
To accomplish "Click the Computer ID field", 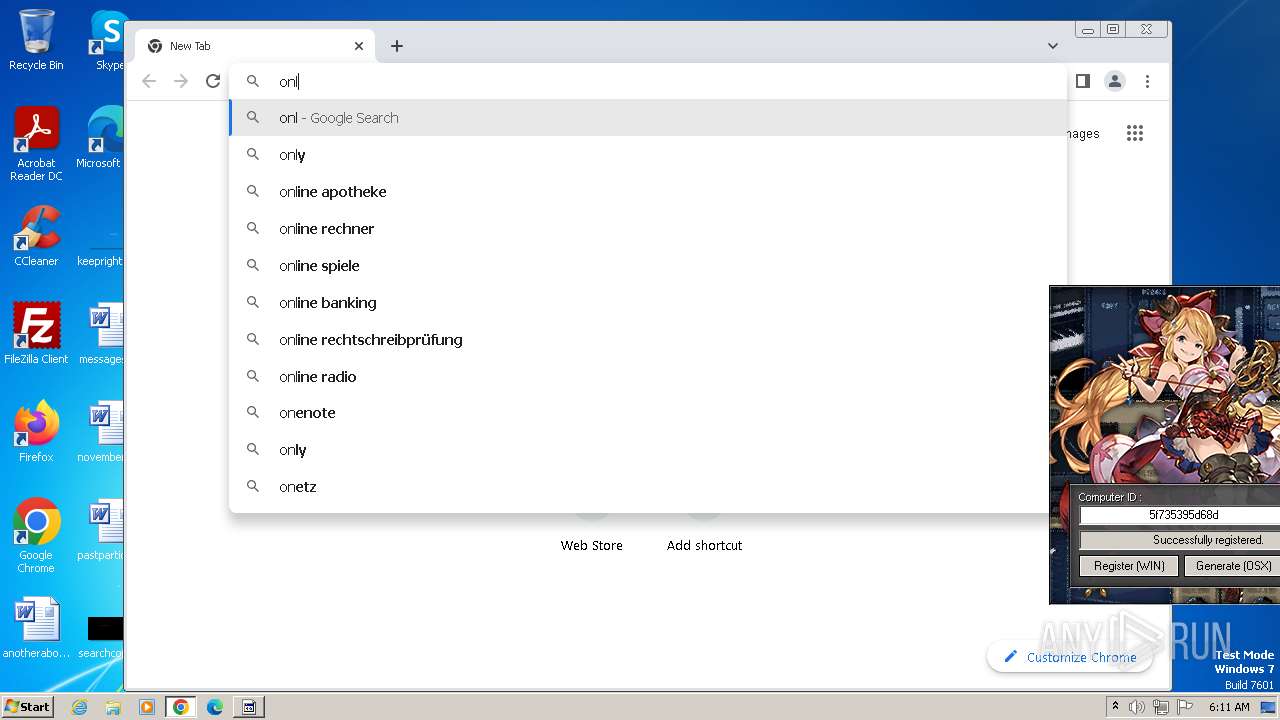I will pyautogui.click(x=1180, y=515).
